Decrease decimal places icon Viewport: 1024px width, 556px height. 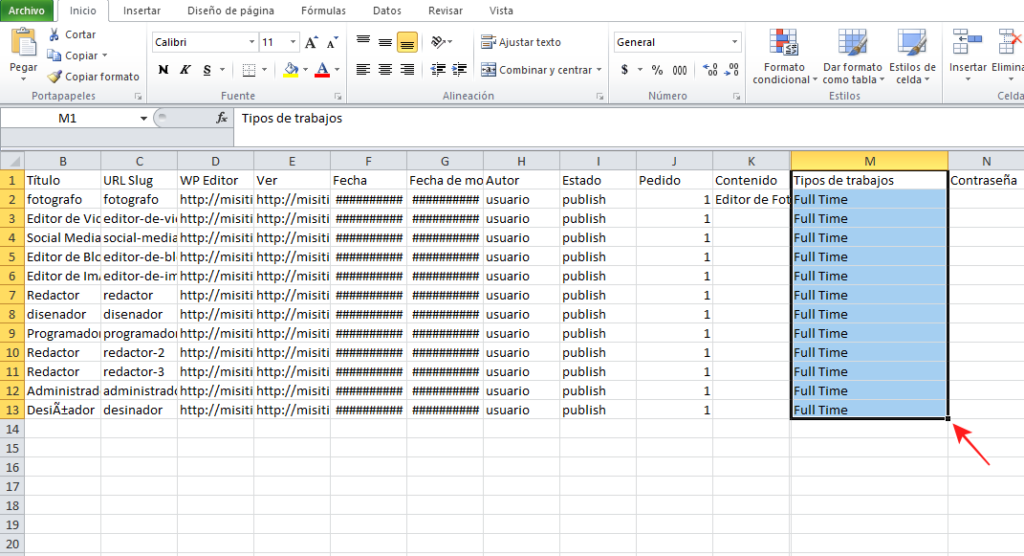[731, 69]
